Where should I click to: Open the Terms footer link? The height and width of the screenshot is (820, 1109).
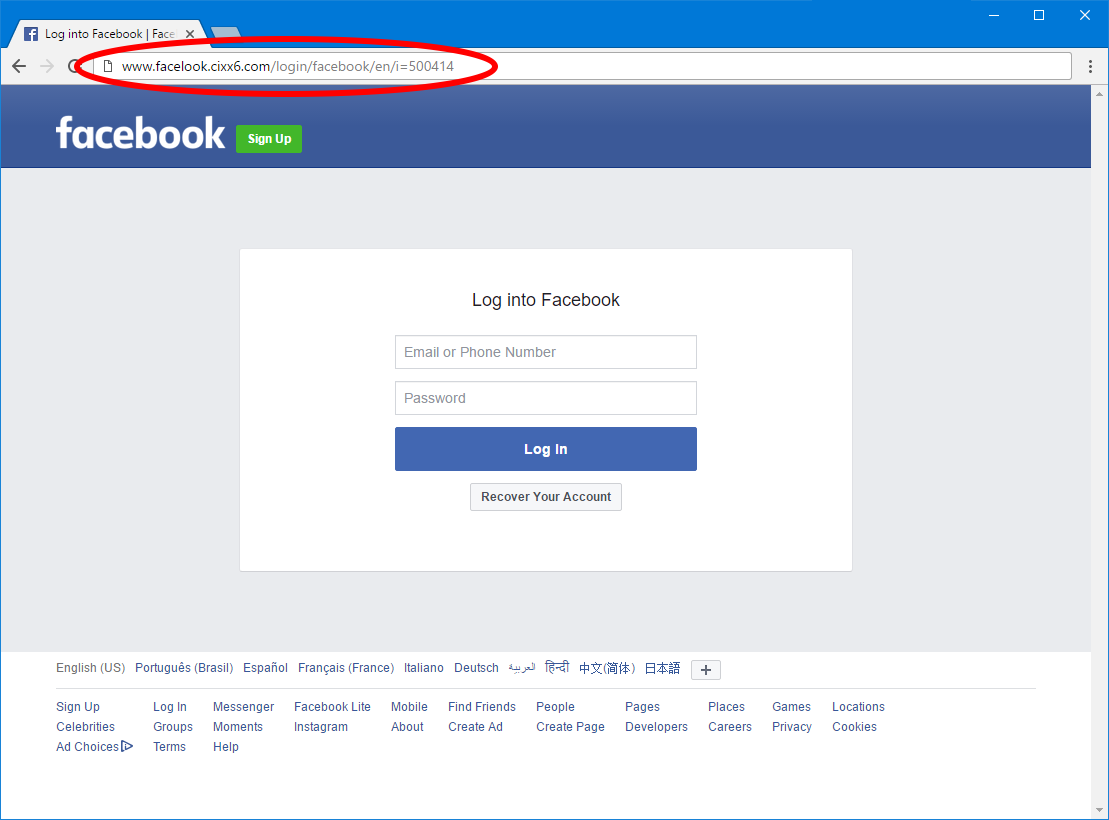[169, 746]
